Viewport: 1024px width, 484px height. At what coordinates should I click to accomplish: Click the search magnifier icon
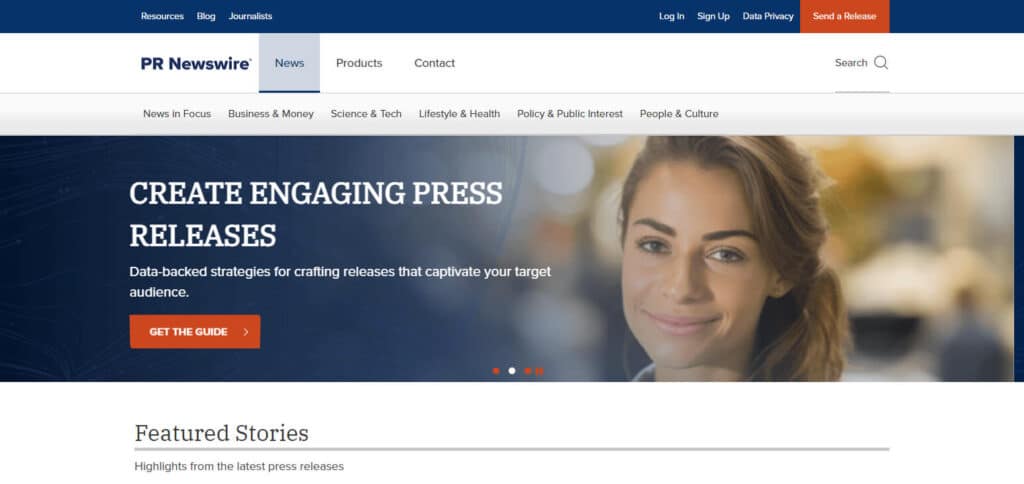coord(881,63)
